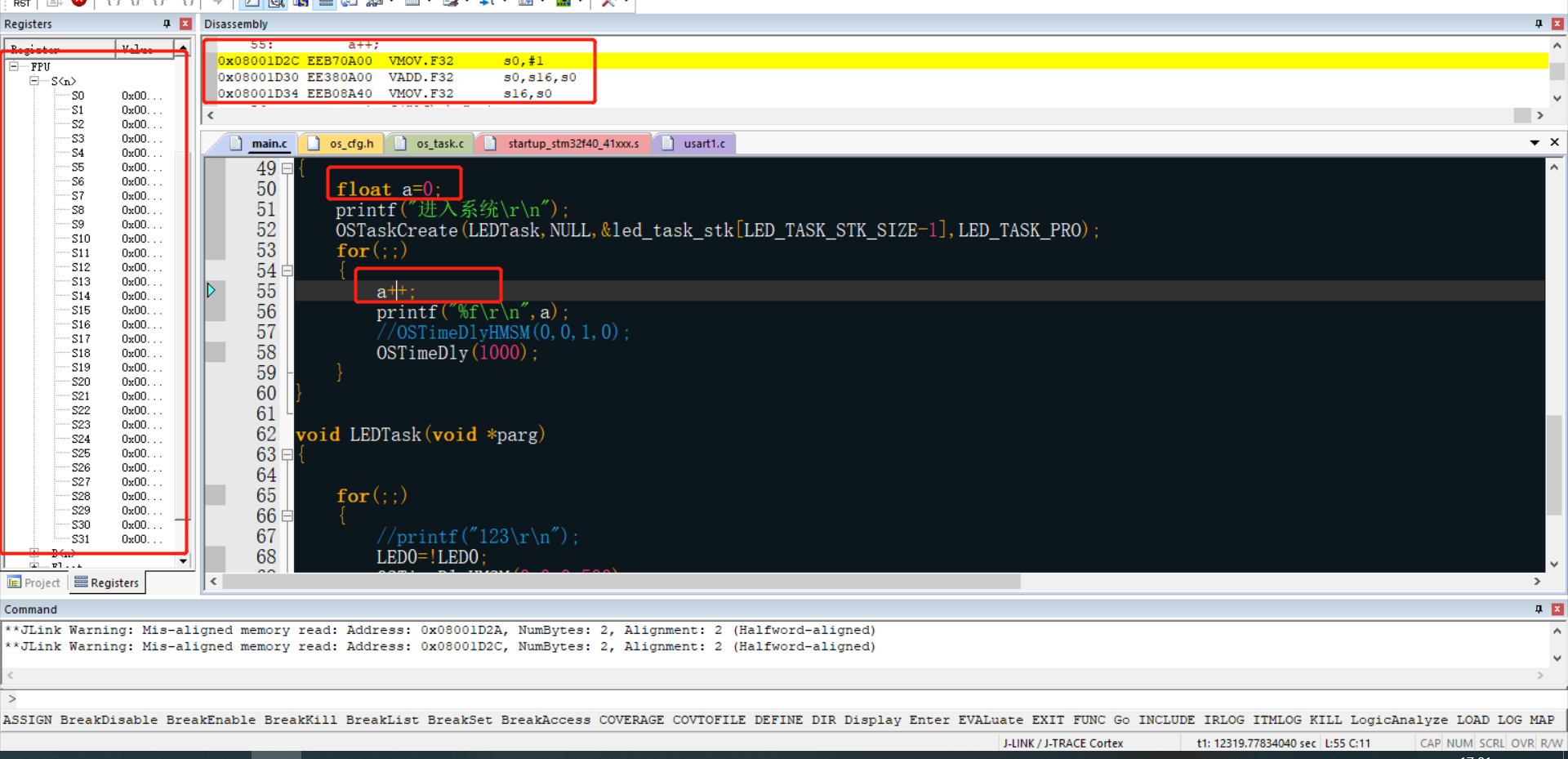Click the OVR indicator in status bar

1522,743
